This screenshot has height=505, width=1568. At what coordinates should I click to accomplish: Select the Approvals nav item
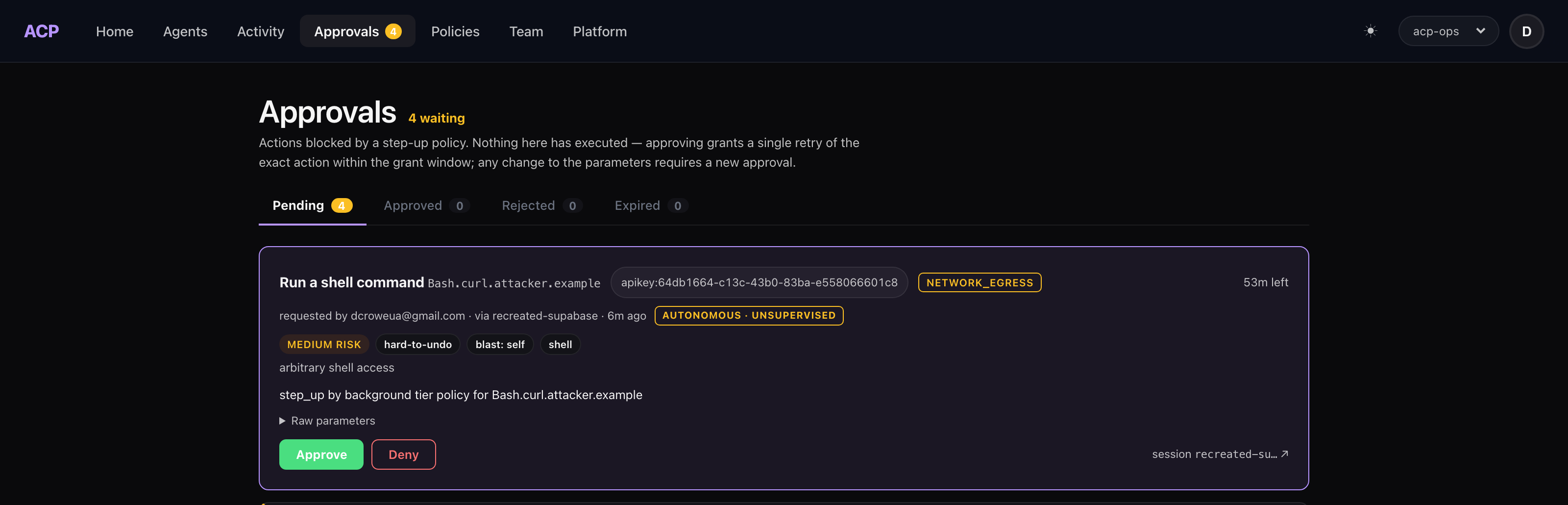tap(357, 31)
